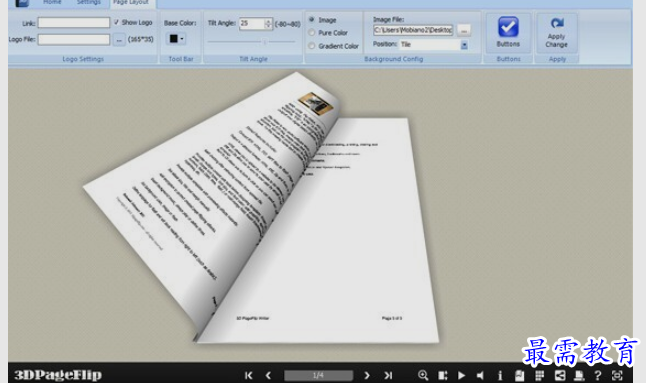Jump to last page in viewer bar
This screenshot has width=646, height=383.
pos(388,375)
